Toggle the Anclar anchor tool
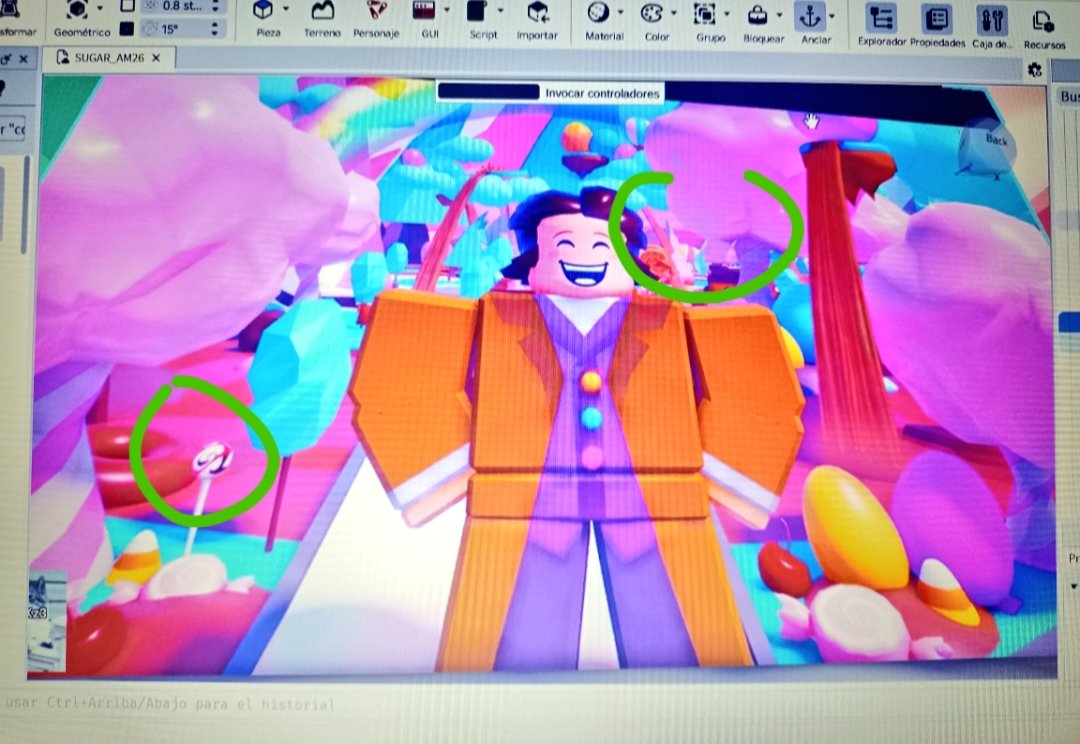 [x=811, y=15]
